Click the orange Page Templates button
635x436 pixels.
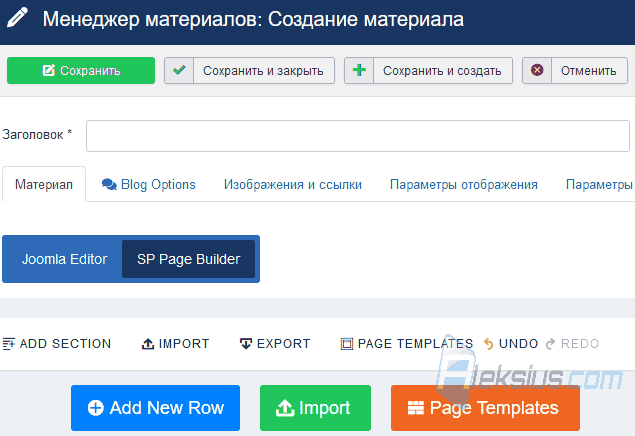(x=485, y=408)
